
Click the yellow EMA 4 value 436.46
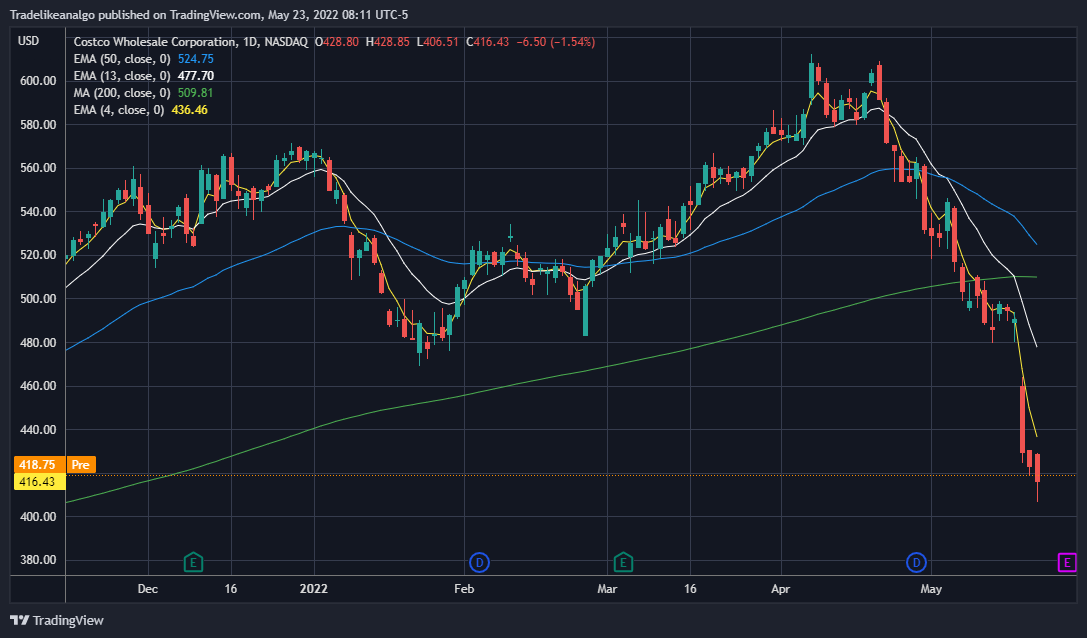[x=189, y=110]
